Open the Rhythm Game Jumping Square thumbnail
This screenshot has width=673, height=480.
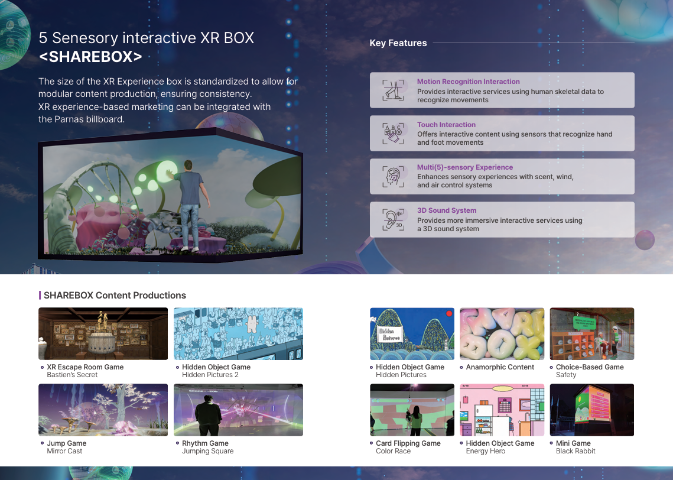(238, 410)
